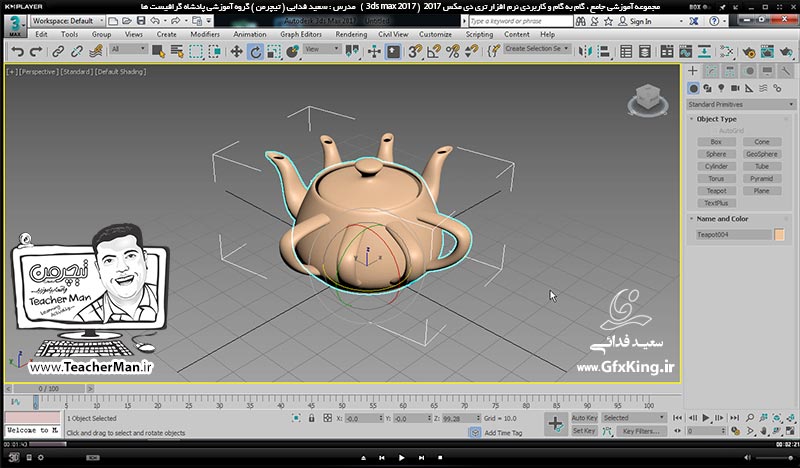Open the Create Selection Set dropdown
This screenshot has height=468, width=800.
[x=537, y=48]
